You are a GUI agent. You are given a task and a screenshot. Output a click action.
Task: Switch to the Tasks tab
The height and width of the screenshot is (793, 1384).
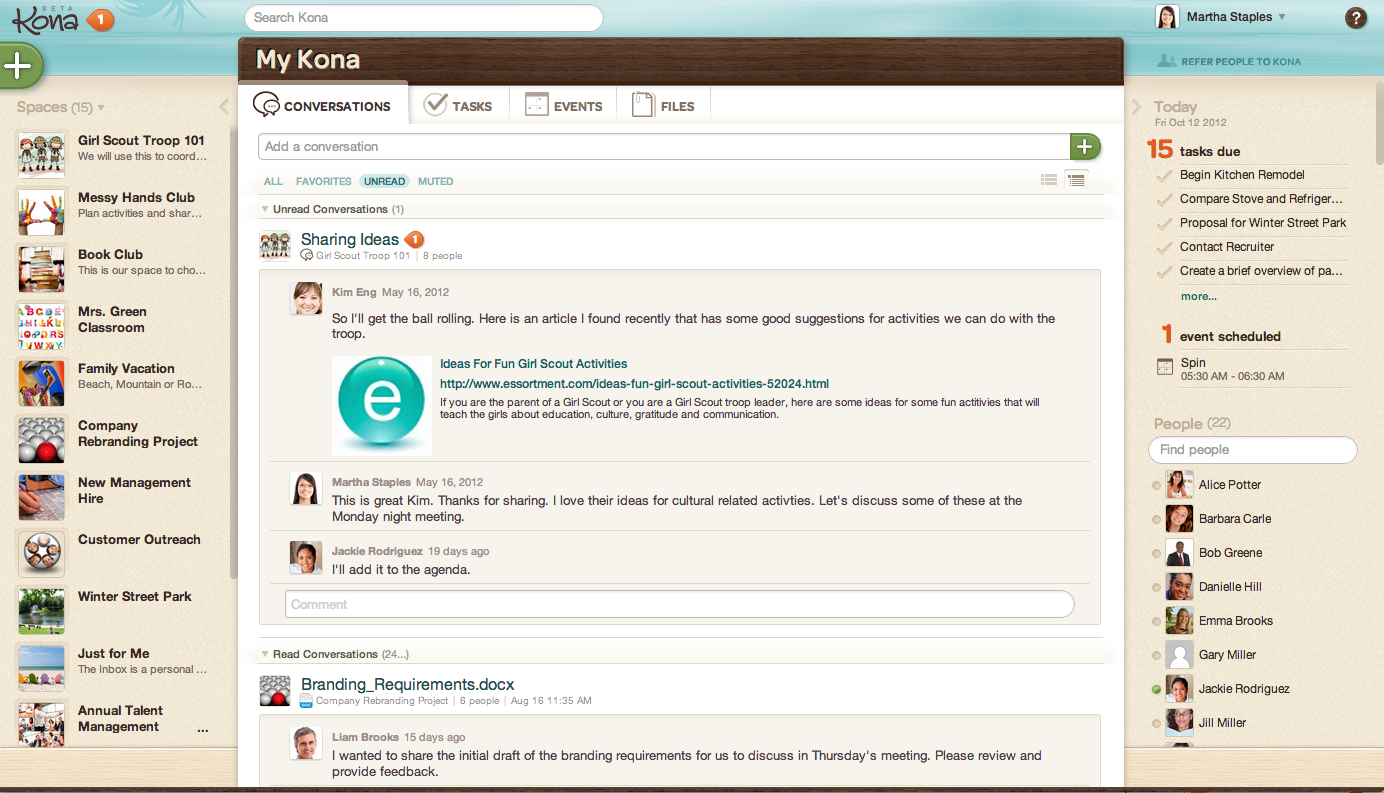pos(459,105)
